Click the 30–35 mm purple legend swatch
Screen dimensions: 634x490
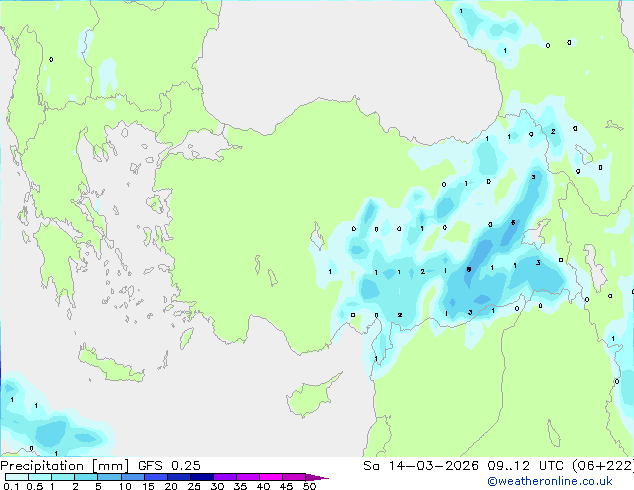[x=225, y=477]
